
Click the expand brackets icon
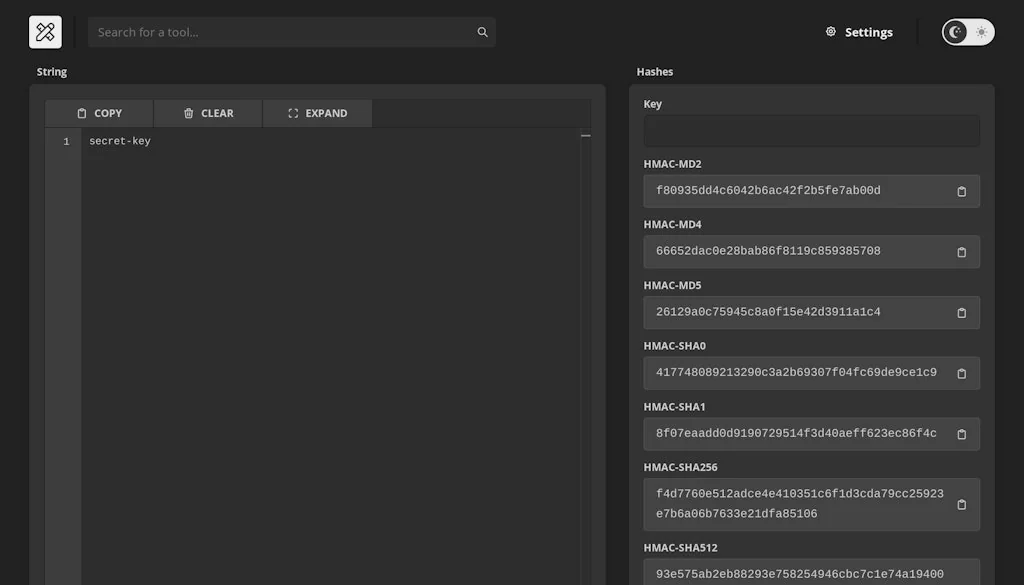point(293,113)
